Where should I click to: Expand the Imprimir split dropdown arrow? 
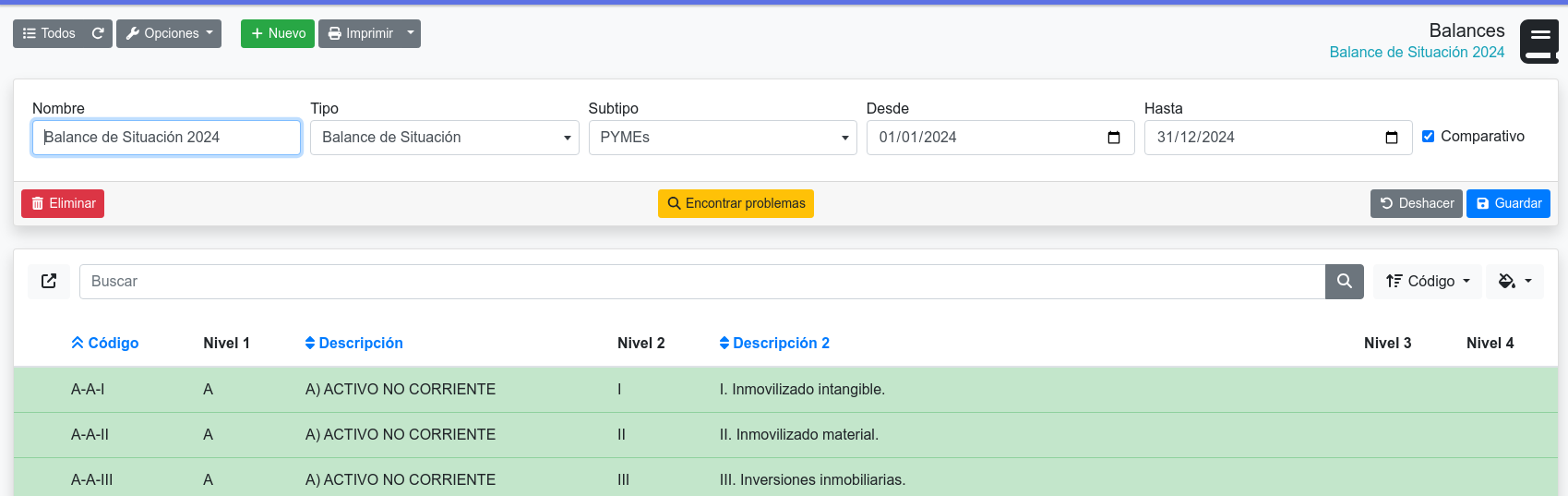tap(411, 33)
